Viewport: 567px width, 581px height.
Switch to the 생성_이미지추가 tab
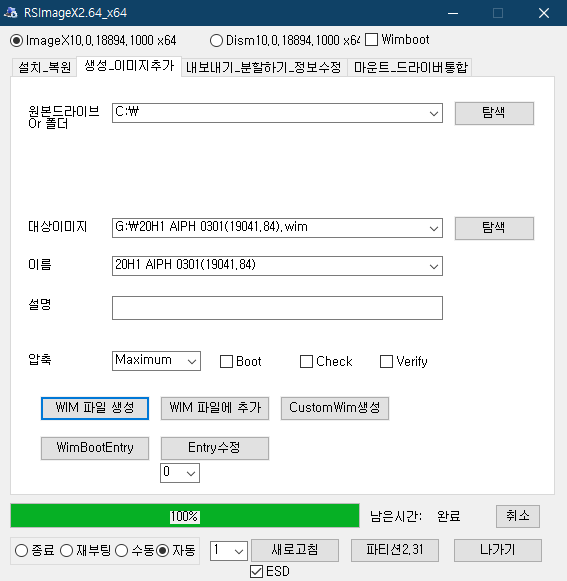click(129, 66)
